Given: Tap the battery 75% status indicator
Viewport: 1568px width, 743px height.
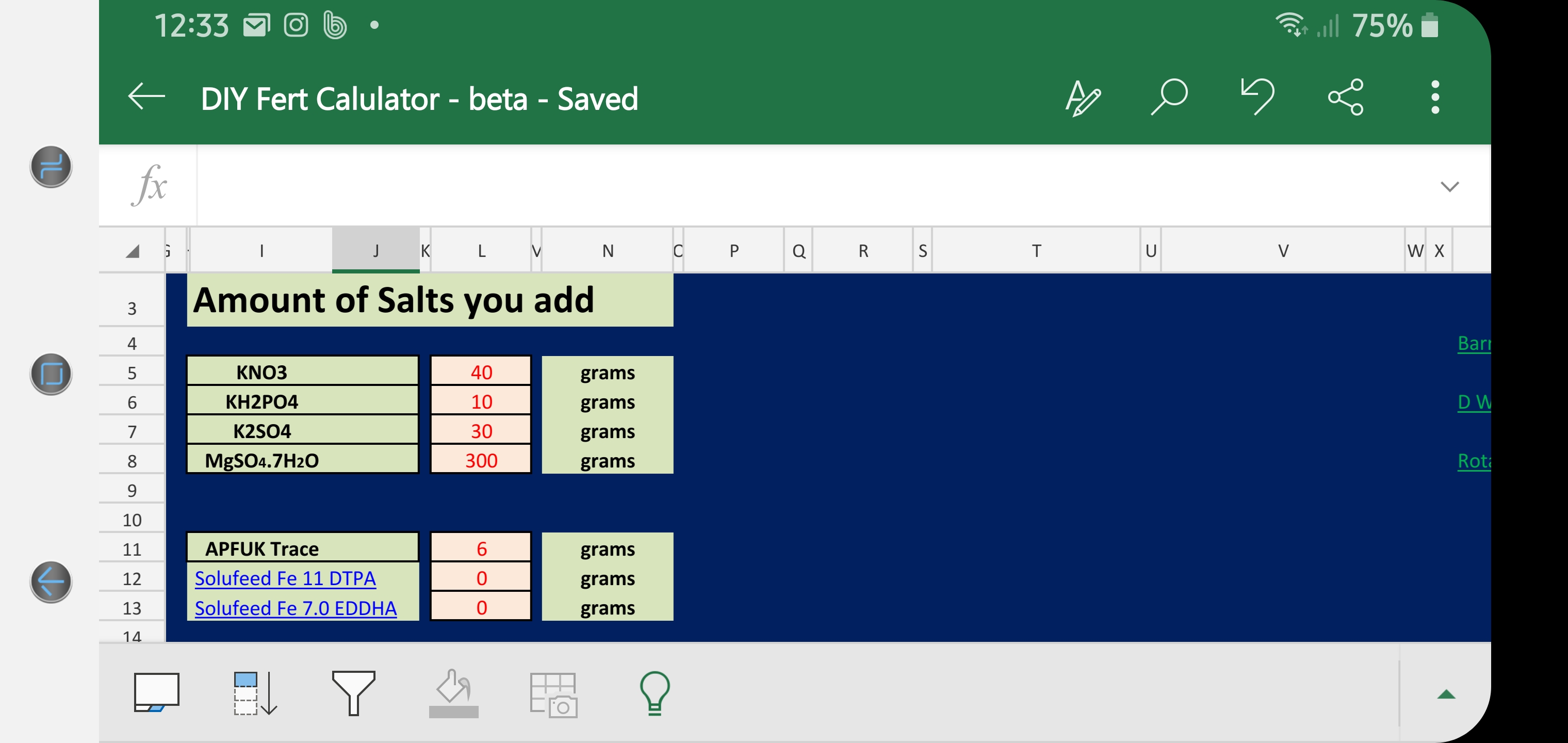Looking at the screenshot, I should (x=1395, y=26).
